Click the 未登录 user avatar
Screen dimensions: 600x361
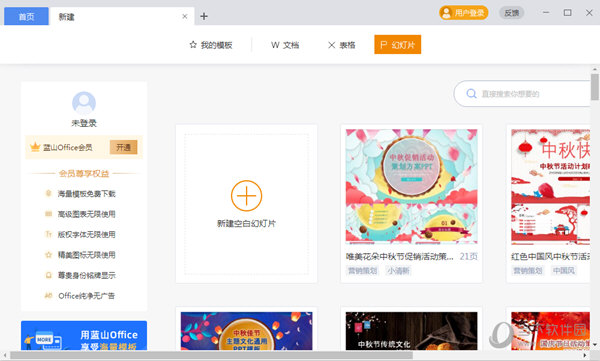84,103
